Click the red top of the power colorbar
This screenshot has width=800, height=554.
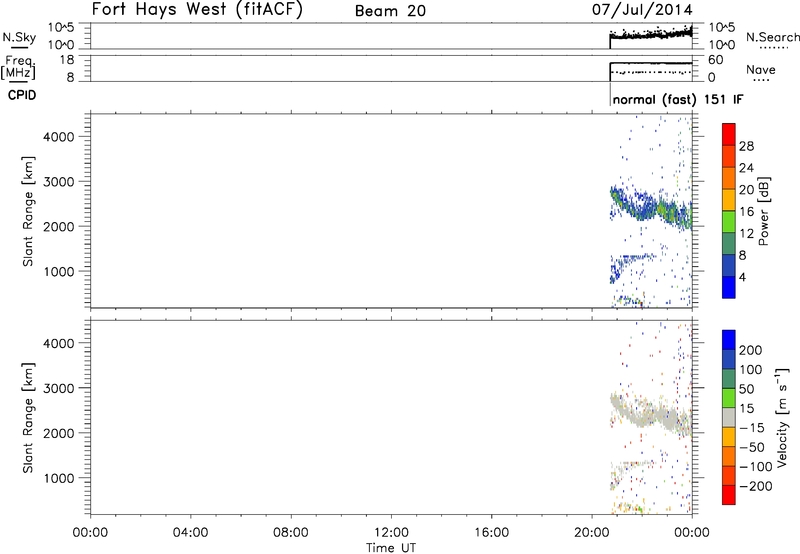click(x=729, y=133)
